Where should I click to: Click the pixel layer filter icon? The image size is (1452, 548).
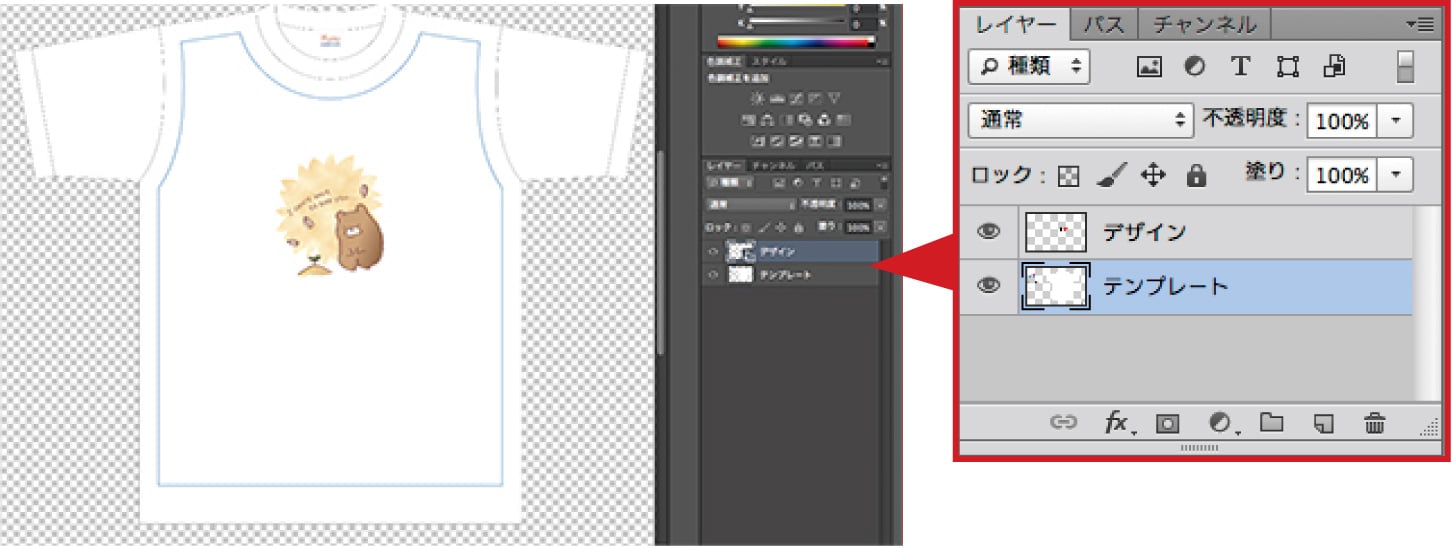click(1149, 67)
